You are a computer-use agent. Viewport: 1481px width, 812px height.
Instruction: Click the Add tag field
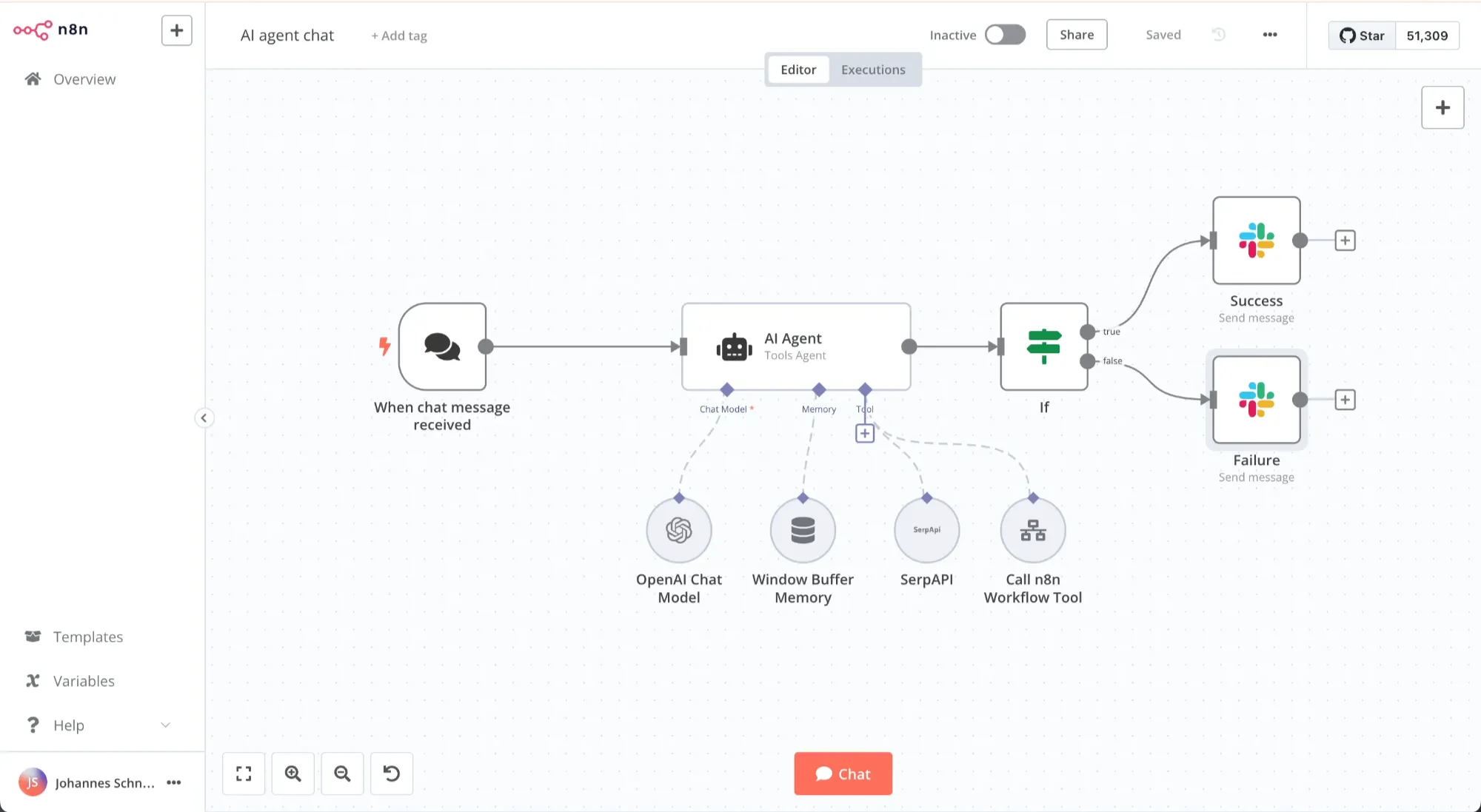coord(399,36)
